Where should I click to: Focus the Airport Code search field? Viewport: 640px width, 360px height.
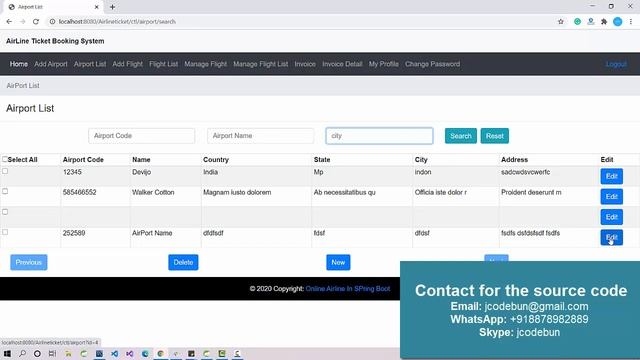141,136
